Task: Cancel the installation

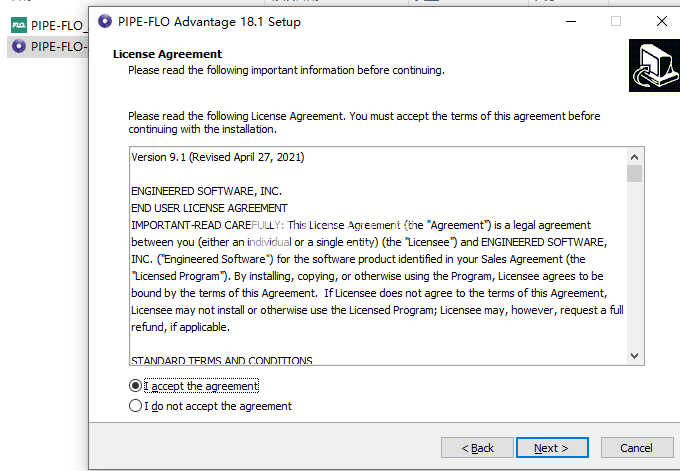Action: (x=636, y=447)
